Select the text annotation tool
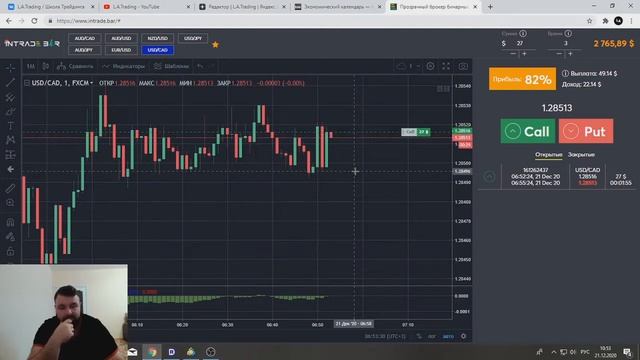The image size is (640, 360). 10,126
